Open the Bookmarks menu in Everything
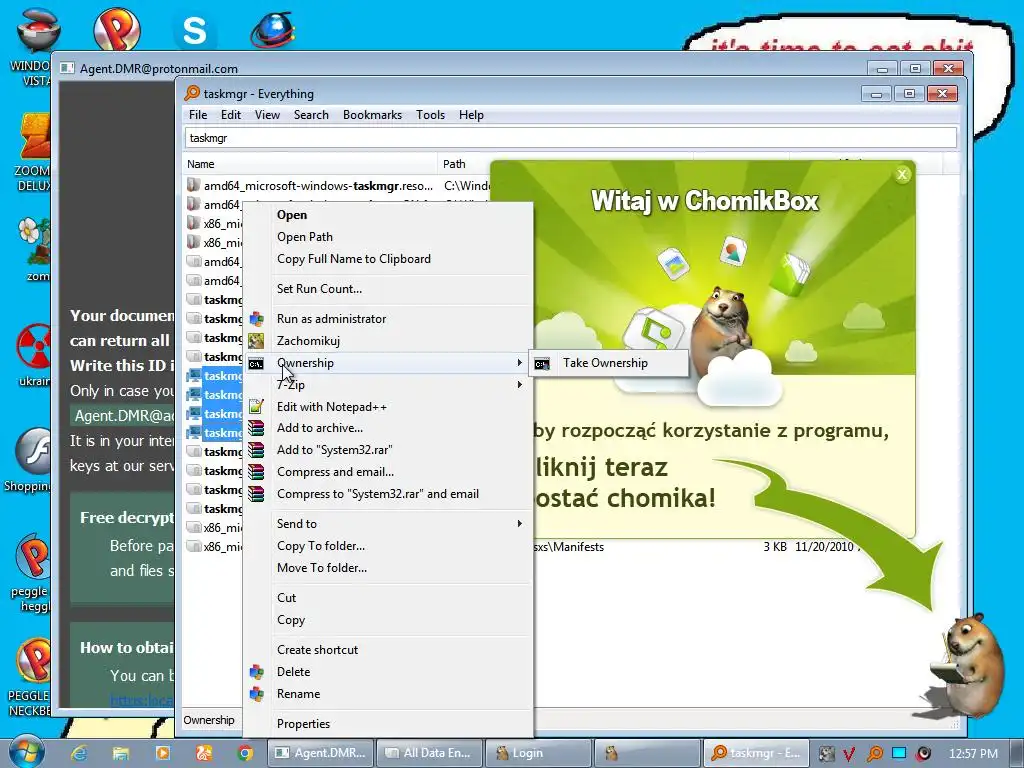The image size is (1024, 768). (x=372, y=115)
